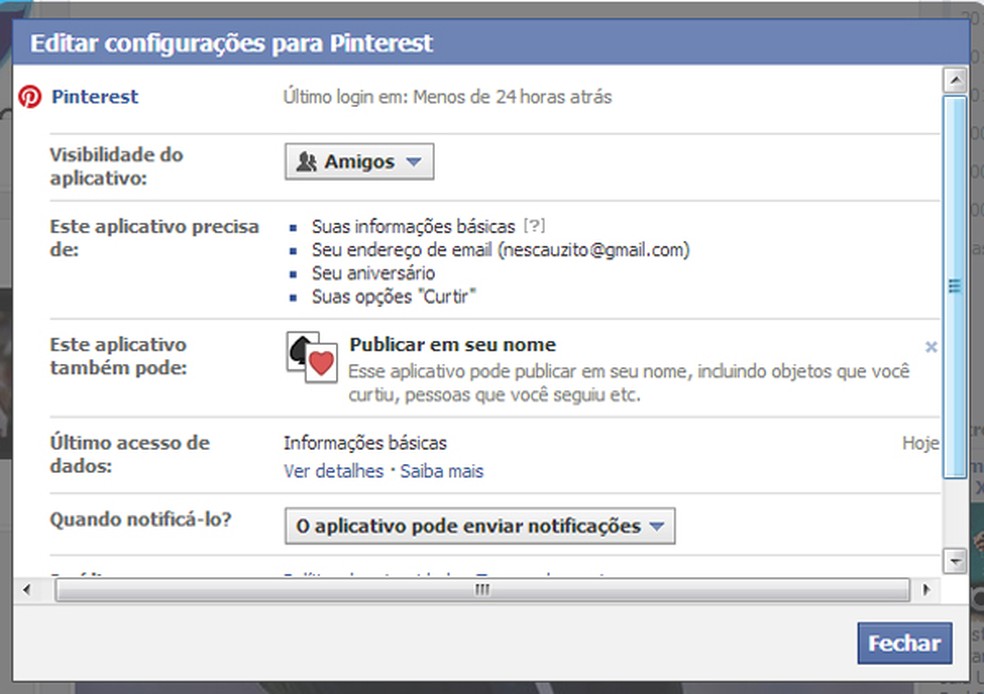Image resolution: width=984 pixels, height=694 pixels.
Task: Click the vertical scrollbar thumb
Action: click(x=955, y=286)
